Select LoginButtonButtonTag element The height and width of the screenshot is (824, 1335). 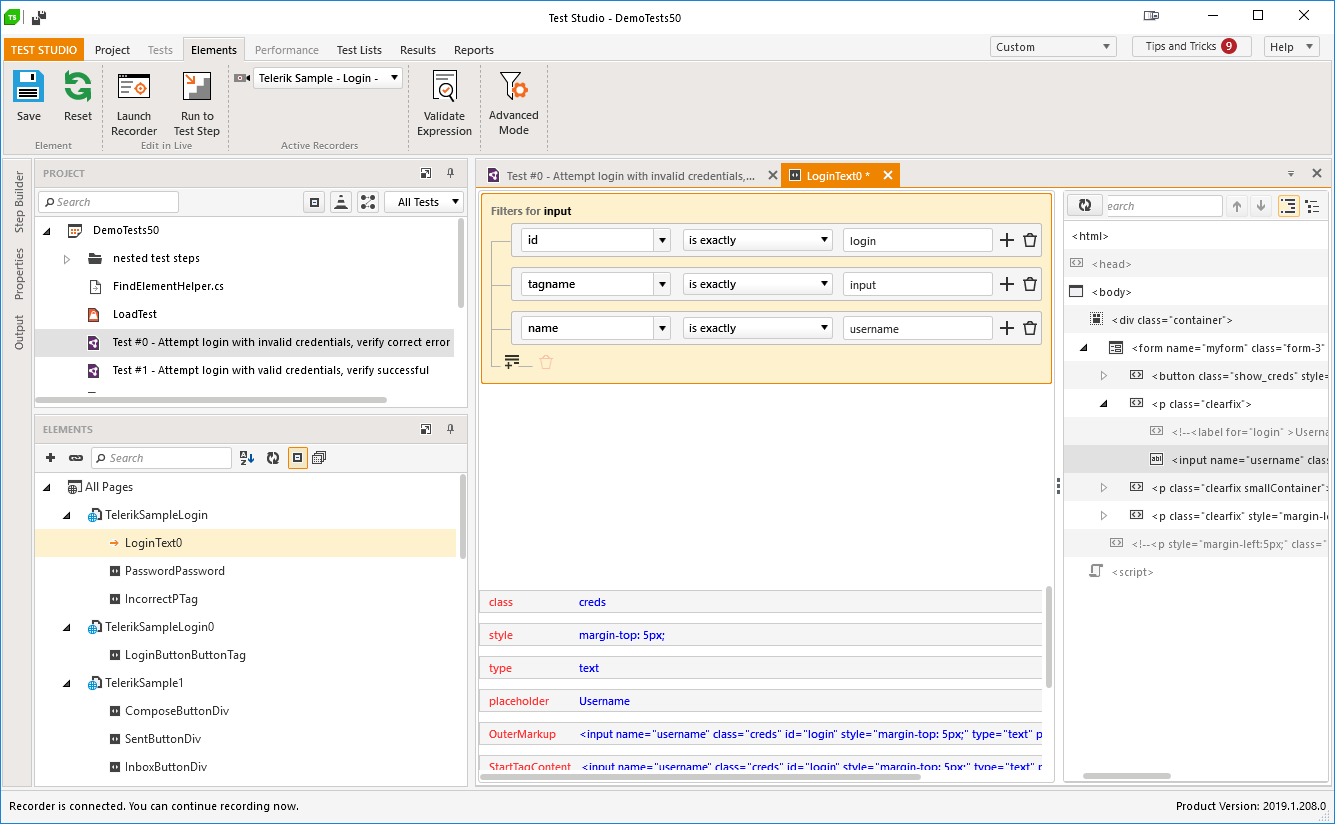pyautogui.click(x=185, y=655)
